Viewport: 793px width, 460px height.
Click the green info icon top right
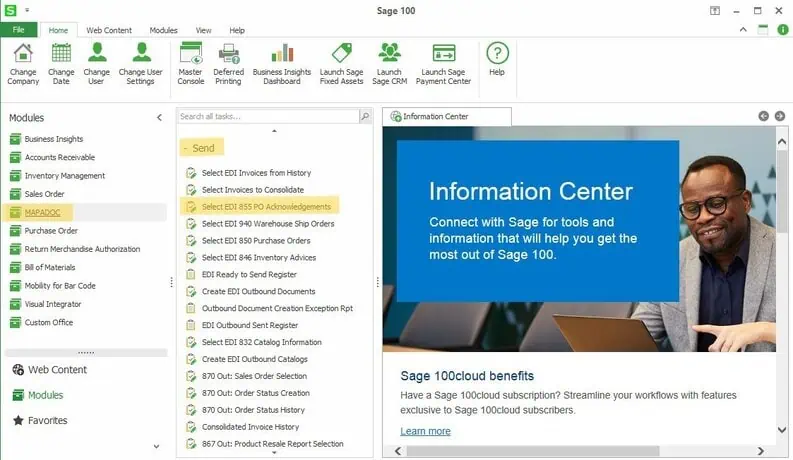(x=782, y=30)
